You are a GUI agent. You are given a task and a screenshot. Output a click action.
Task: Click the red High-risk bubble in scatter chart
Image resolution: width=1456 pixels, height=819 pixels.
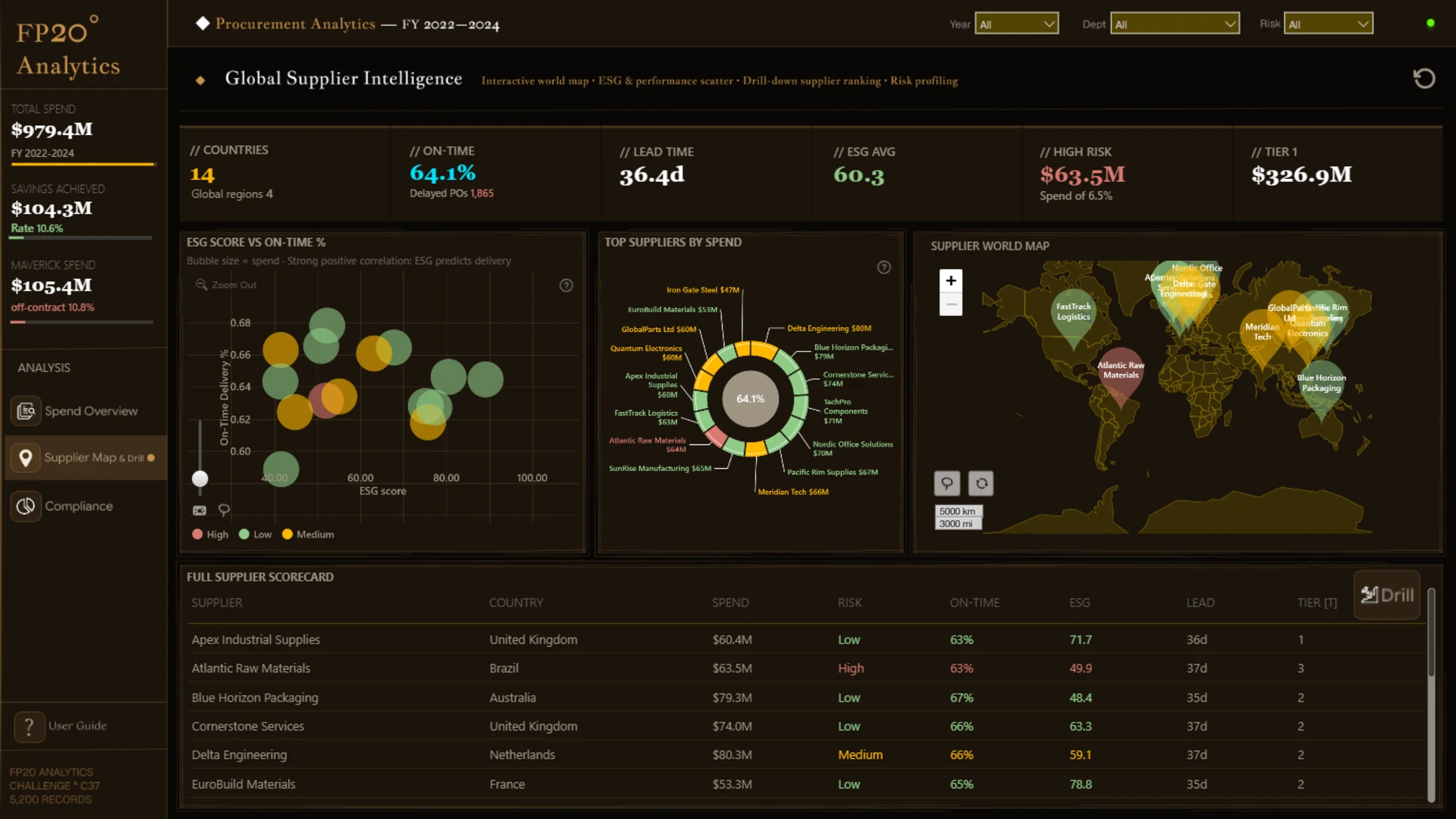(325, 400)
